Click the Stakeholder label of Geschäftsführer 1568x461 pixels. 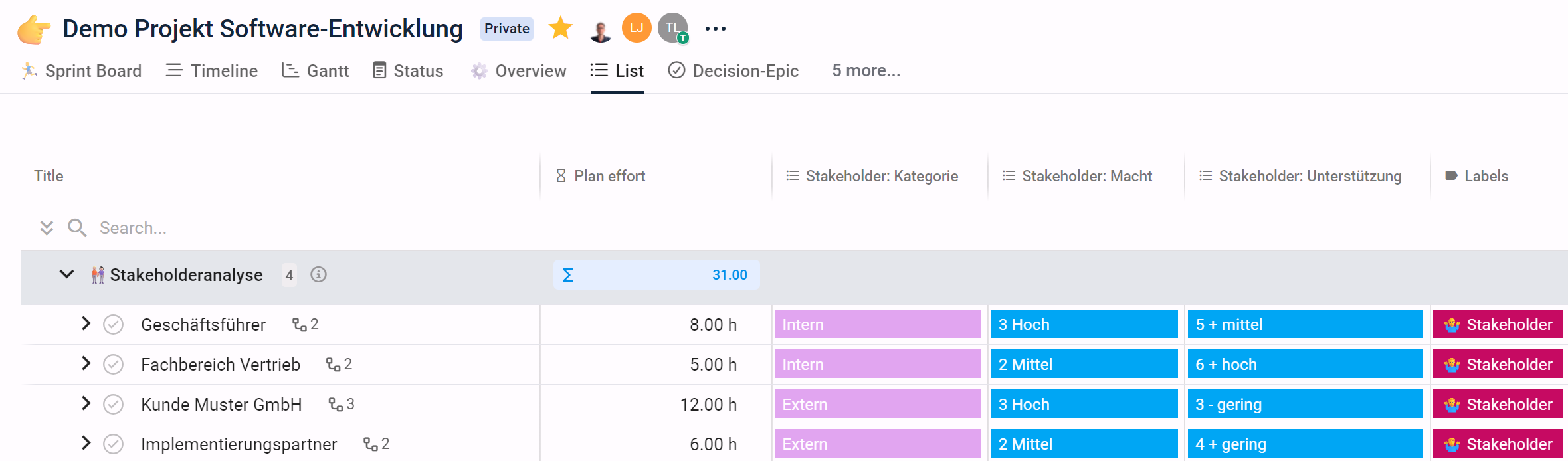[x=1498, y=324]
